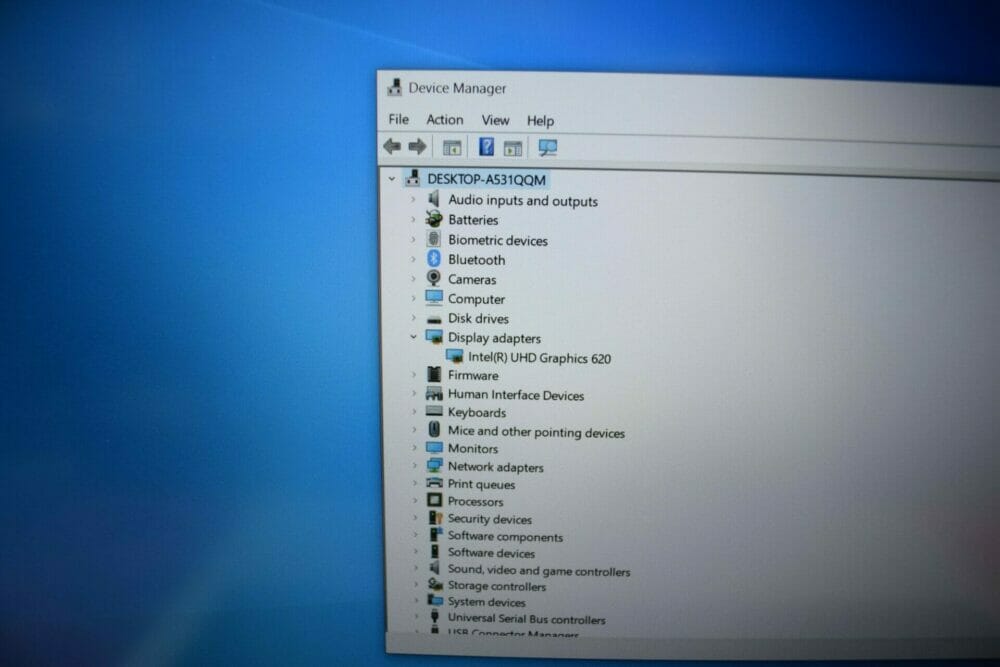Screen dimensions: 1000x667
Task: Select the Human Interface Devices label
Action: [x=516, y=395]
